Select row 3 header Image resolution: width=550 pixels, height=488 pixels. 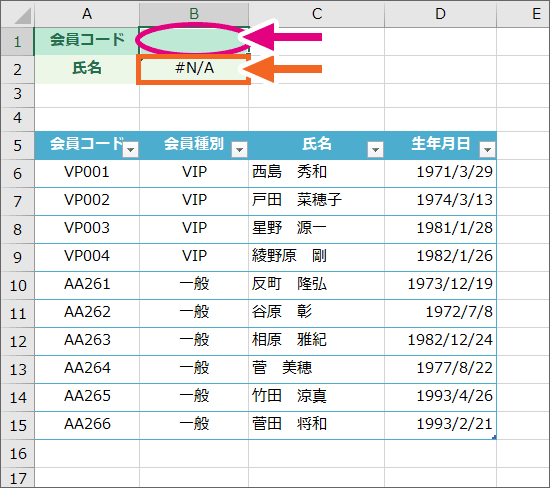pos(18,94)
